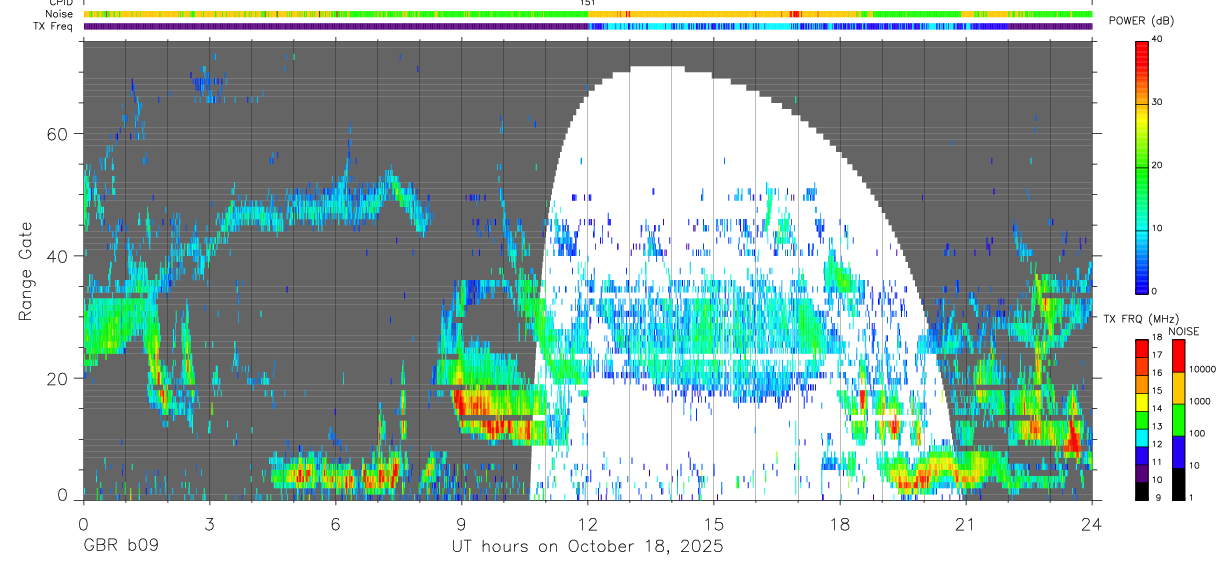1228x567 pixels.
Task: Click the x-axis title UT hours on October 18, 2025
Action: [587, 546]
